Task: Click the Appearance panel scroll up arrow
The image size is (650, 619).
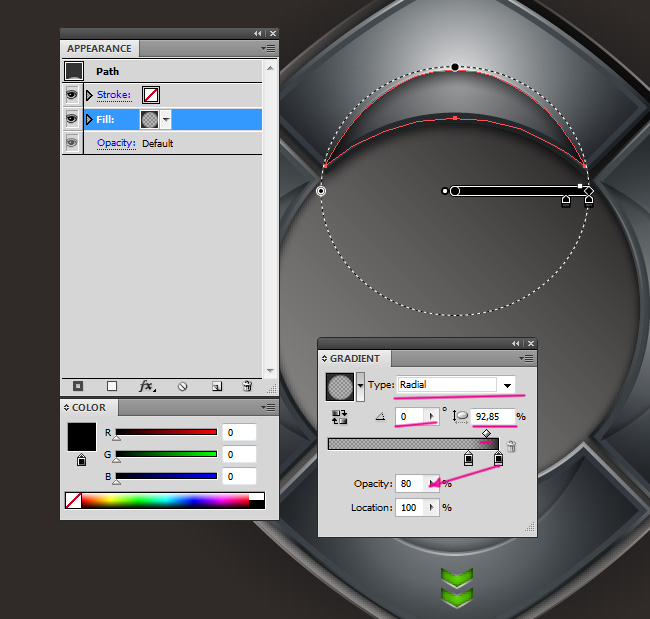Action: (x=270, y=68)
